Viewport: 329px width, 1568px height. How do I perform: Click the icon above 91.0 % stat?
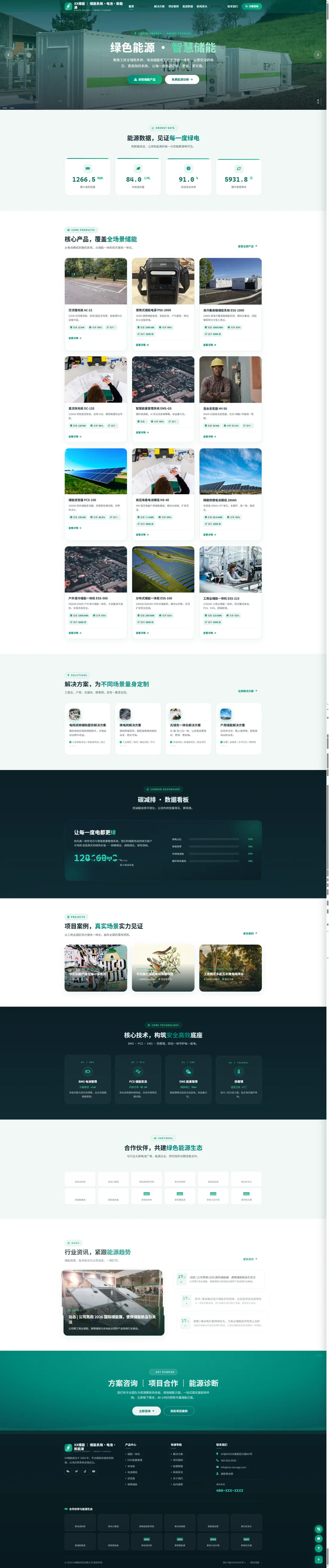[x=188, y=168]
